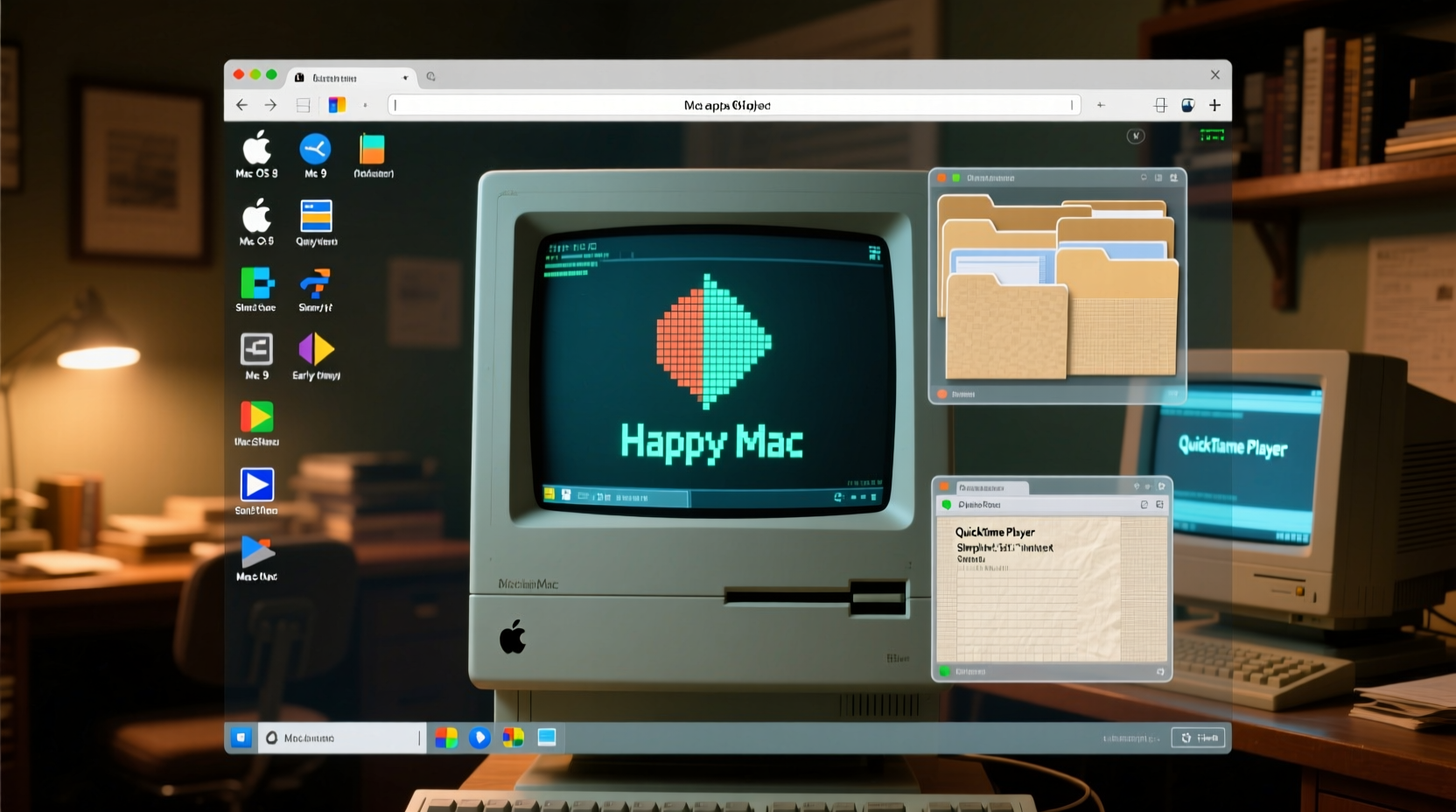The height and width of the screenshot is (812, 1456).
Task: Open the blue and orange swirl icon
Action: point(315,283)
